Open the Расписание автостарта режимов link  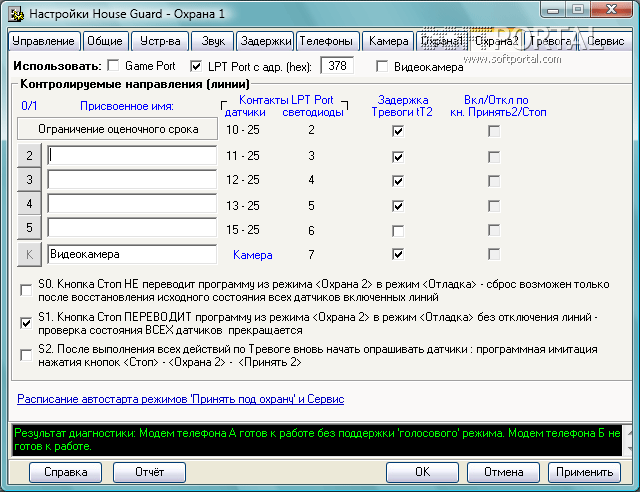[180, 399]
